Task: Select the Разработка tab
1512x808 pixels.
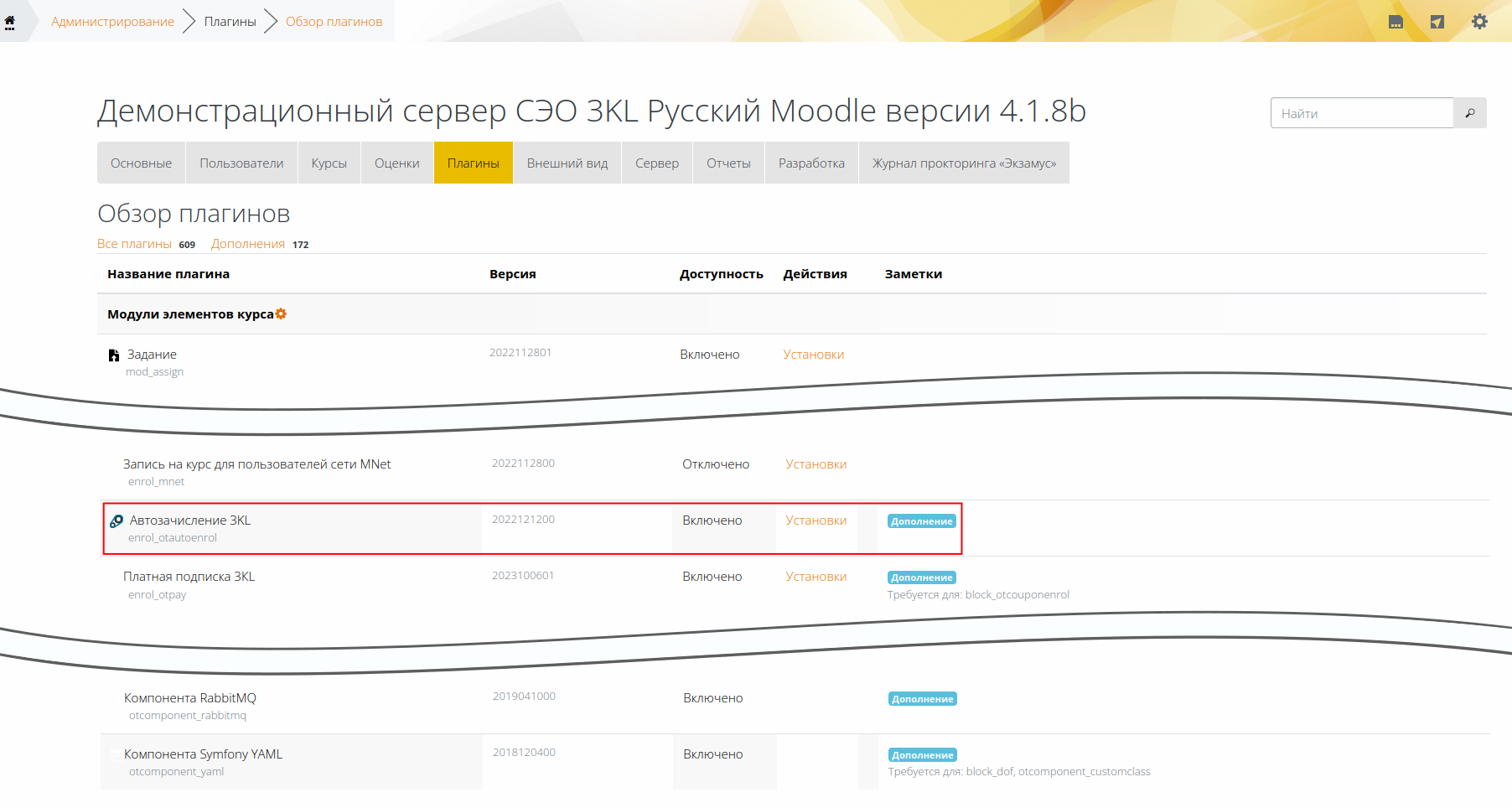Action: [x=811, y=163]
